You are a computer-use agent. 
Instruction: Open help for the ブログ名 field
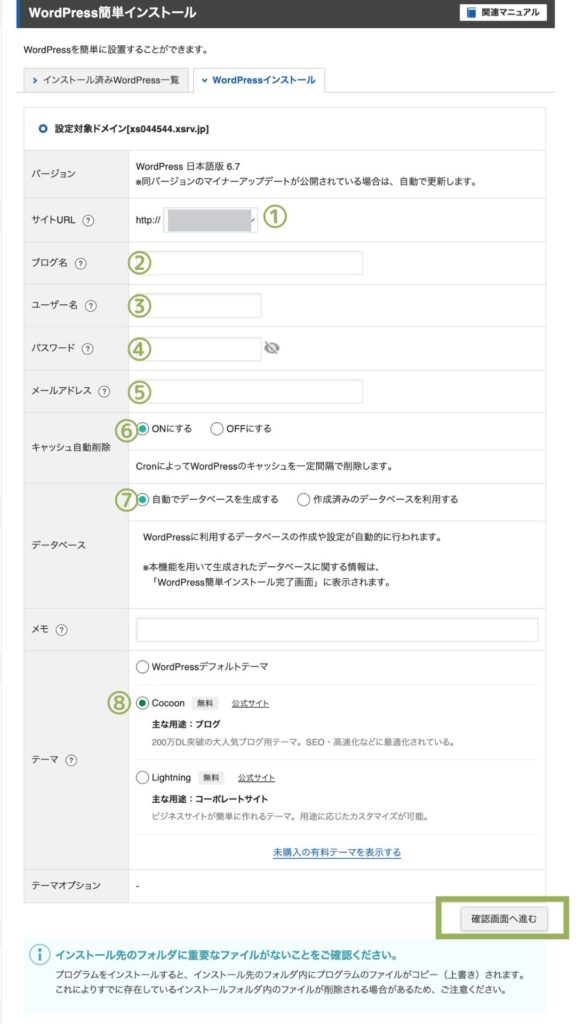[x=81, y=264]
